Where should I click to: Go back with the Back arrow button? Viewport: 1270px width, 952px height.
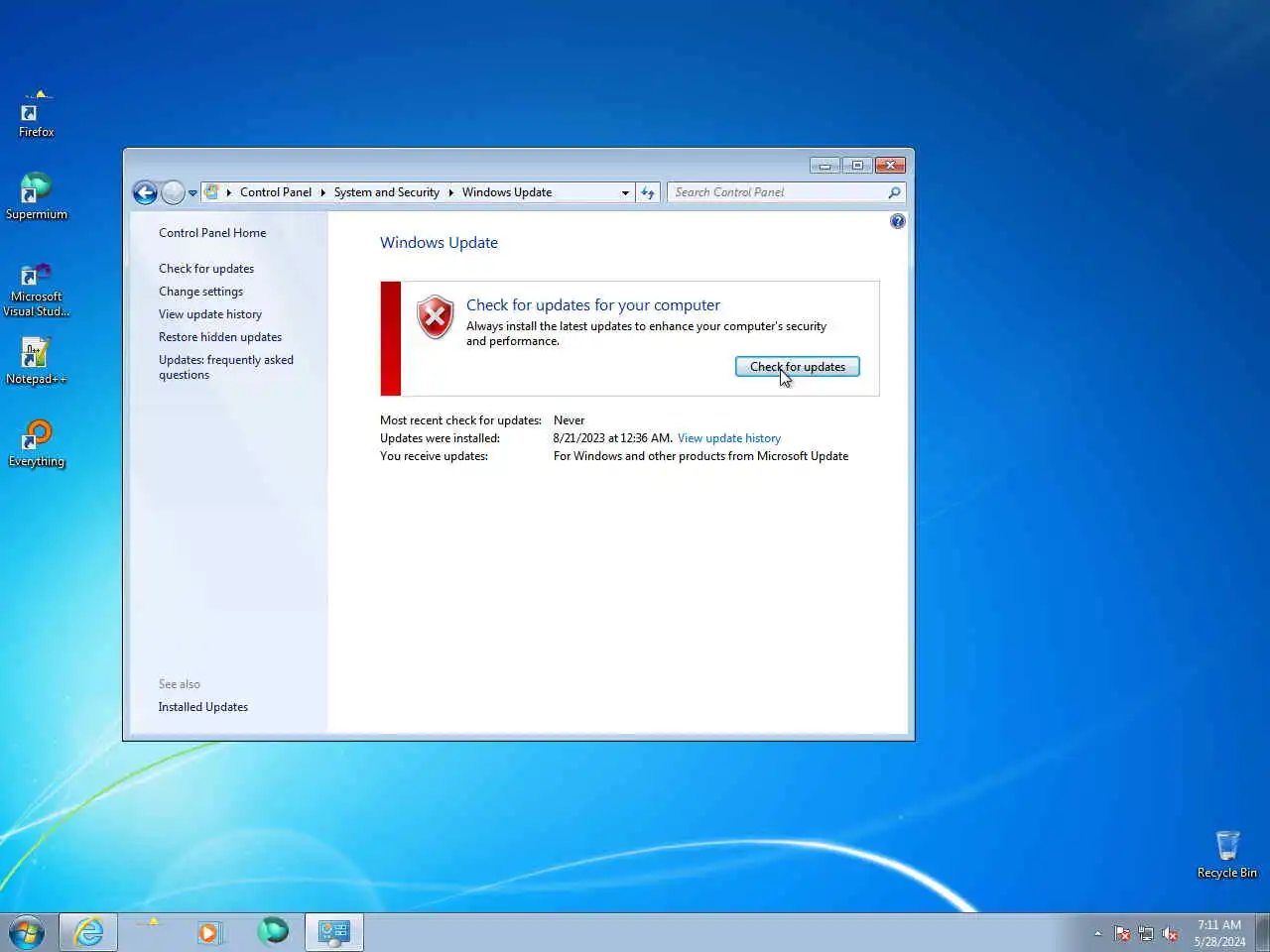145,192
